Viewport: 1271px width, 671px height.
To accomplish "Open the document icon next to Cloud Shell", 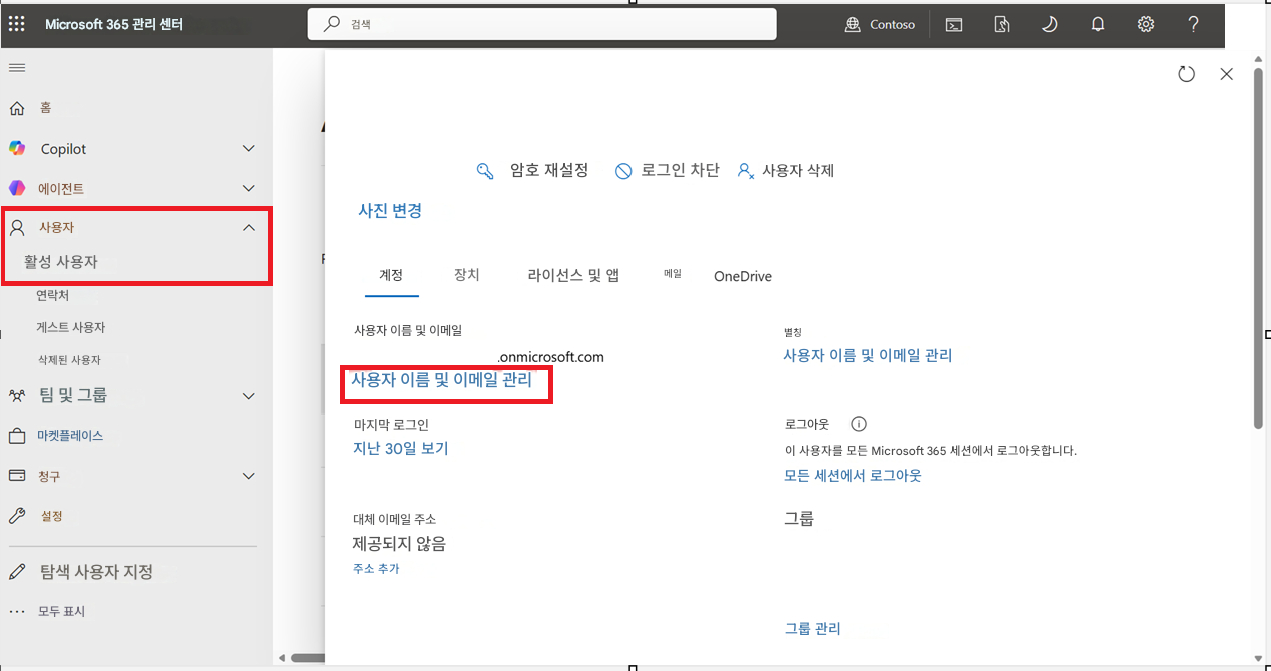I will pos(1002,25).
